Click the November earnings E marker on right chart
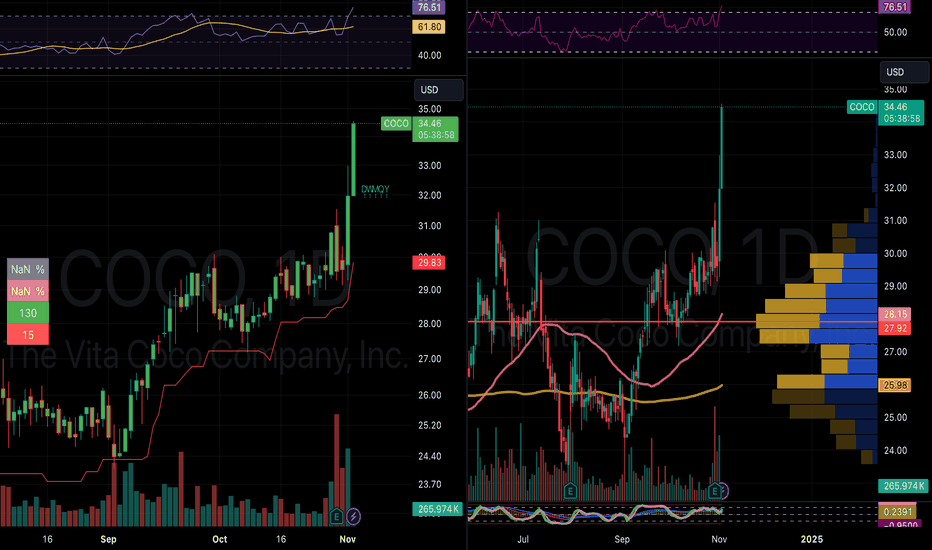 (x=715, y=491)
